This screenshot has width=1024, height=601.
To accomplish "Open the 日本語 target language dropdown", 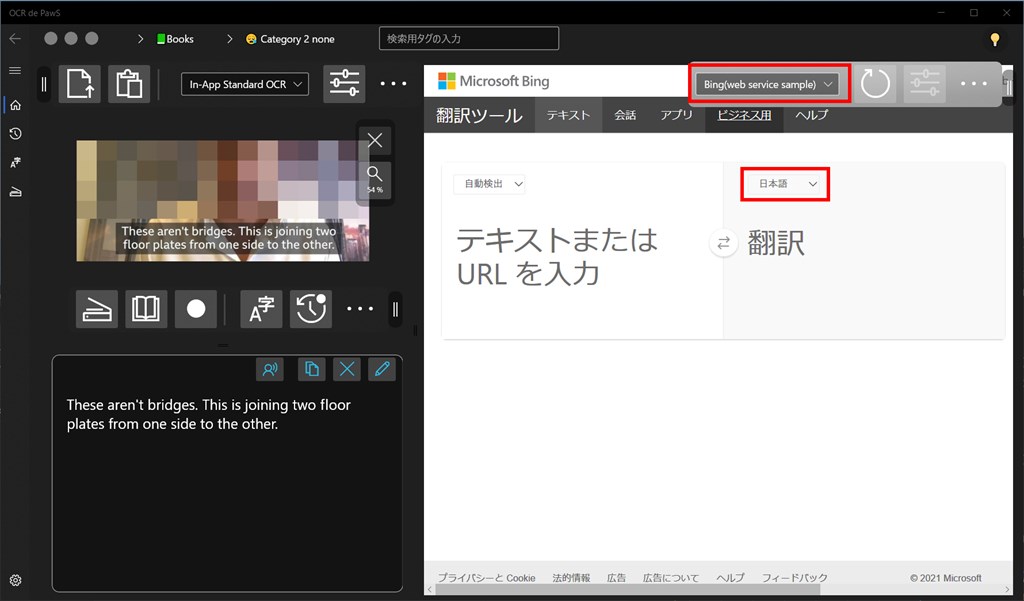I will pyautogui.click(x=786, y=184).
